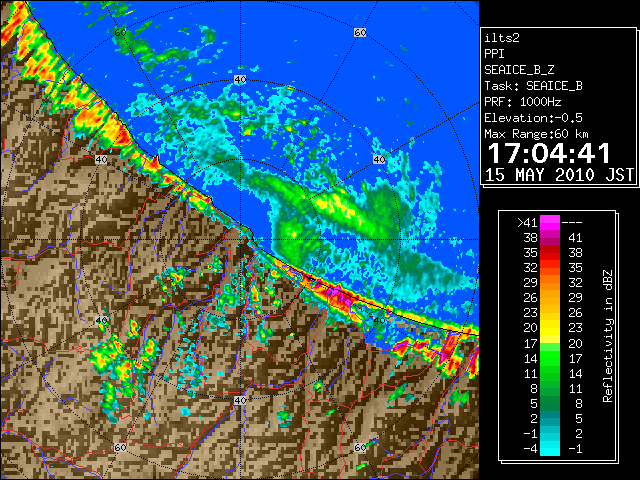Click the Reflectivity in dBZ axis title
Screen dimensions: 640x480
(x=608, y=336)
